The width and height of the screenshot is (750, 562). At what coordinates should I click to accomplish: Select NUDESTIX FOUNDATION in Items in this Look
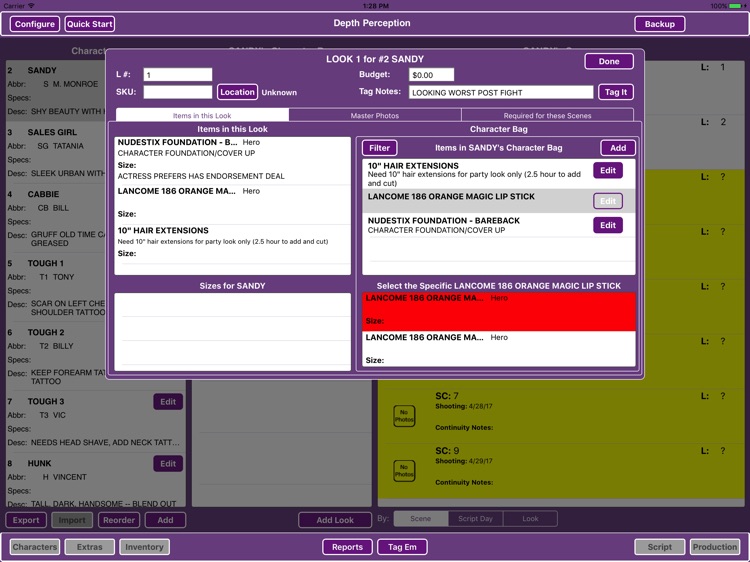[x=232, y=160]
